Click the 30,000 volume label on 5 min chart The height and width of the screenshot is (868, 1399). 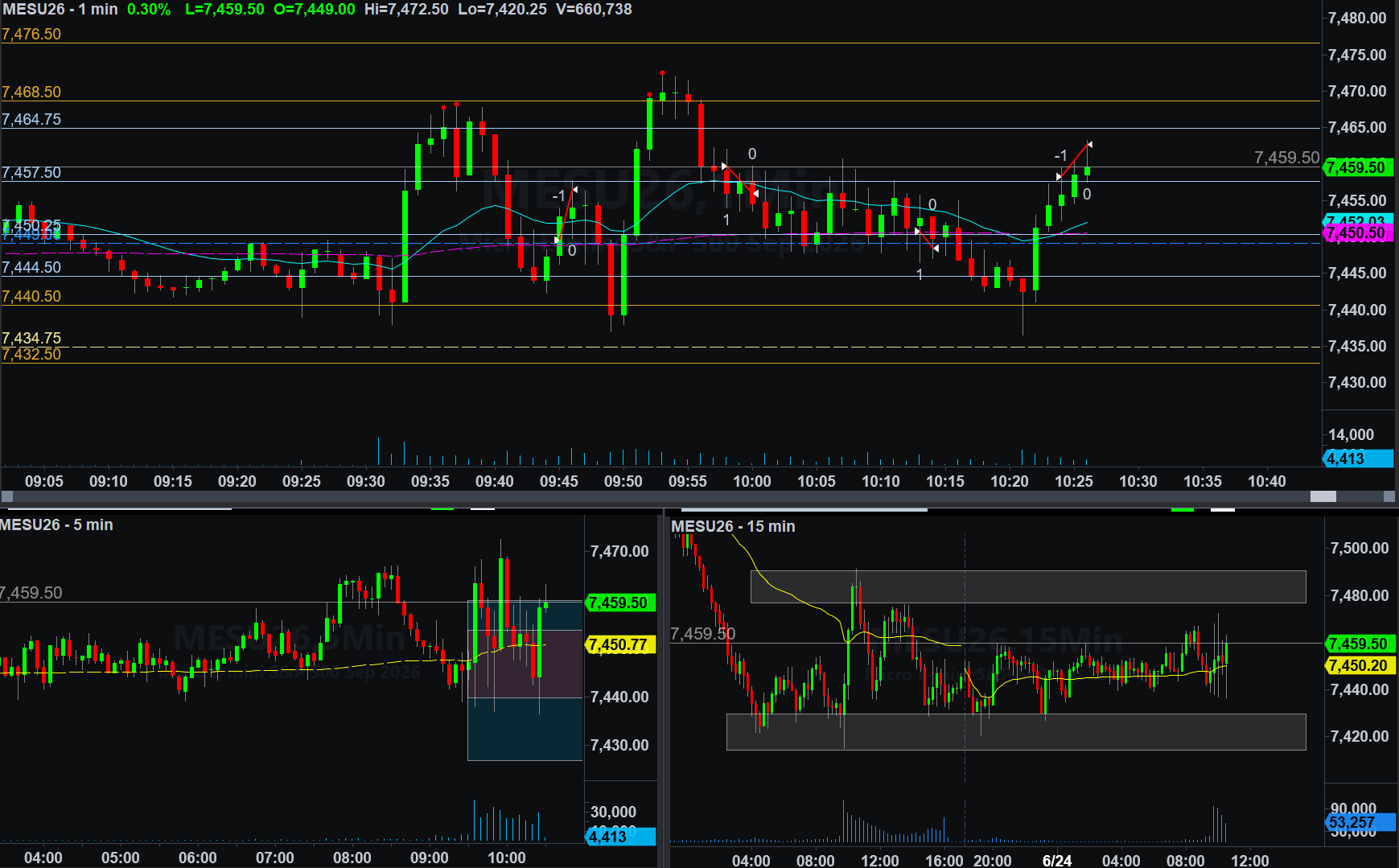(x=613, y=812)
